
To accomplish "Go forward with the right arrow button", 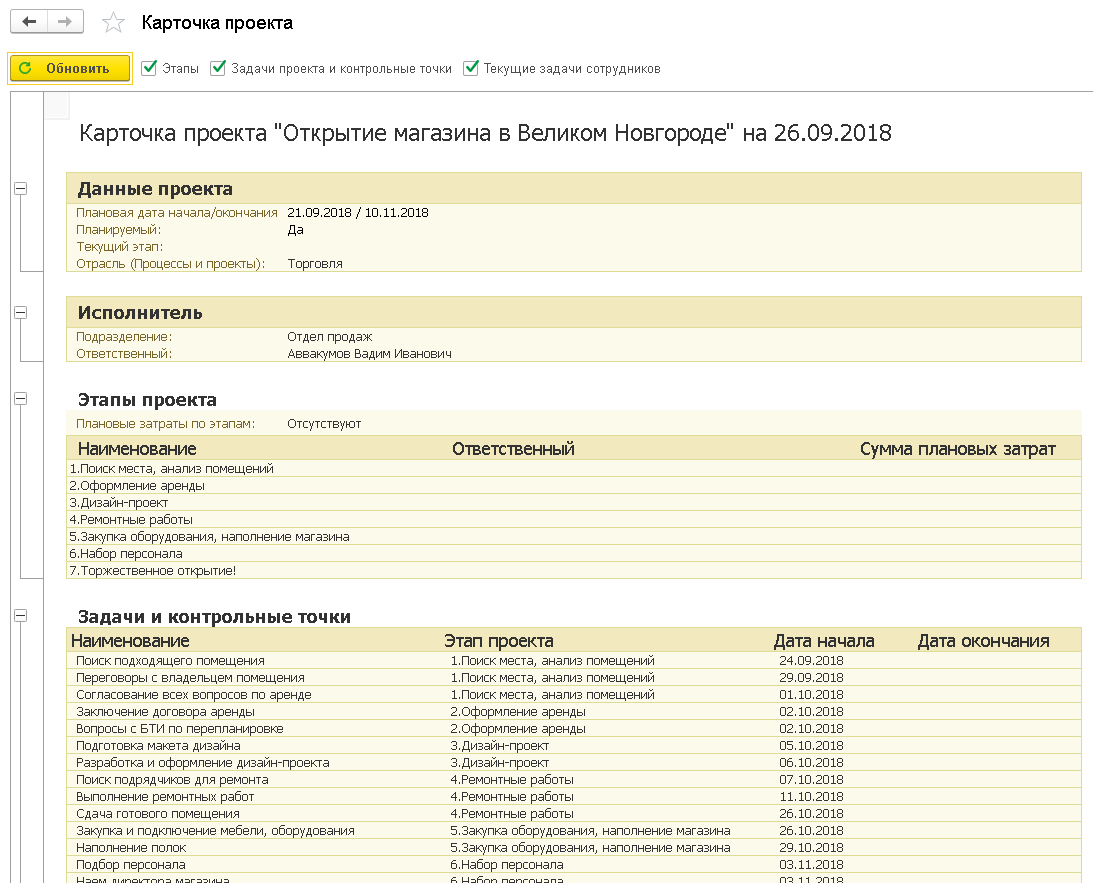I will click(x=66, y=22).
